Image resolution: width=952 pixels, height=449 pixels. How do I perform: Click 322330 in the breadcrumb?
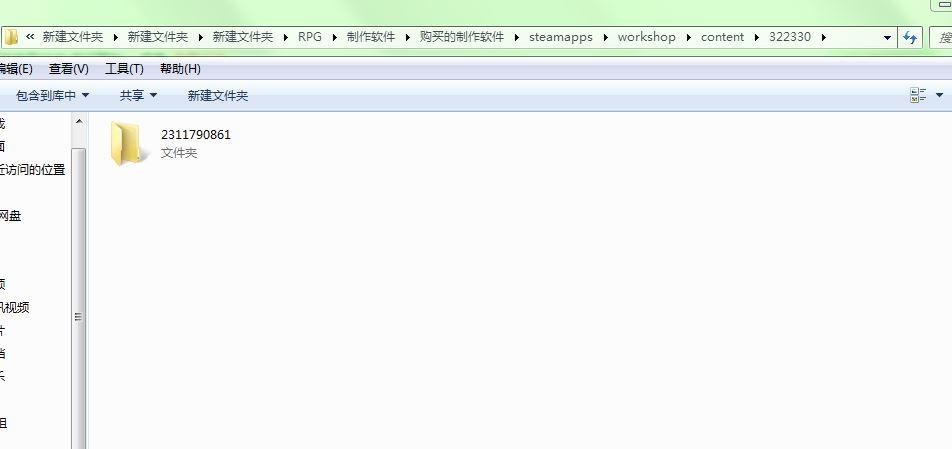pos(790,36)
